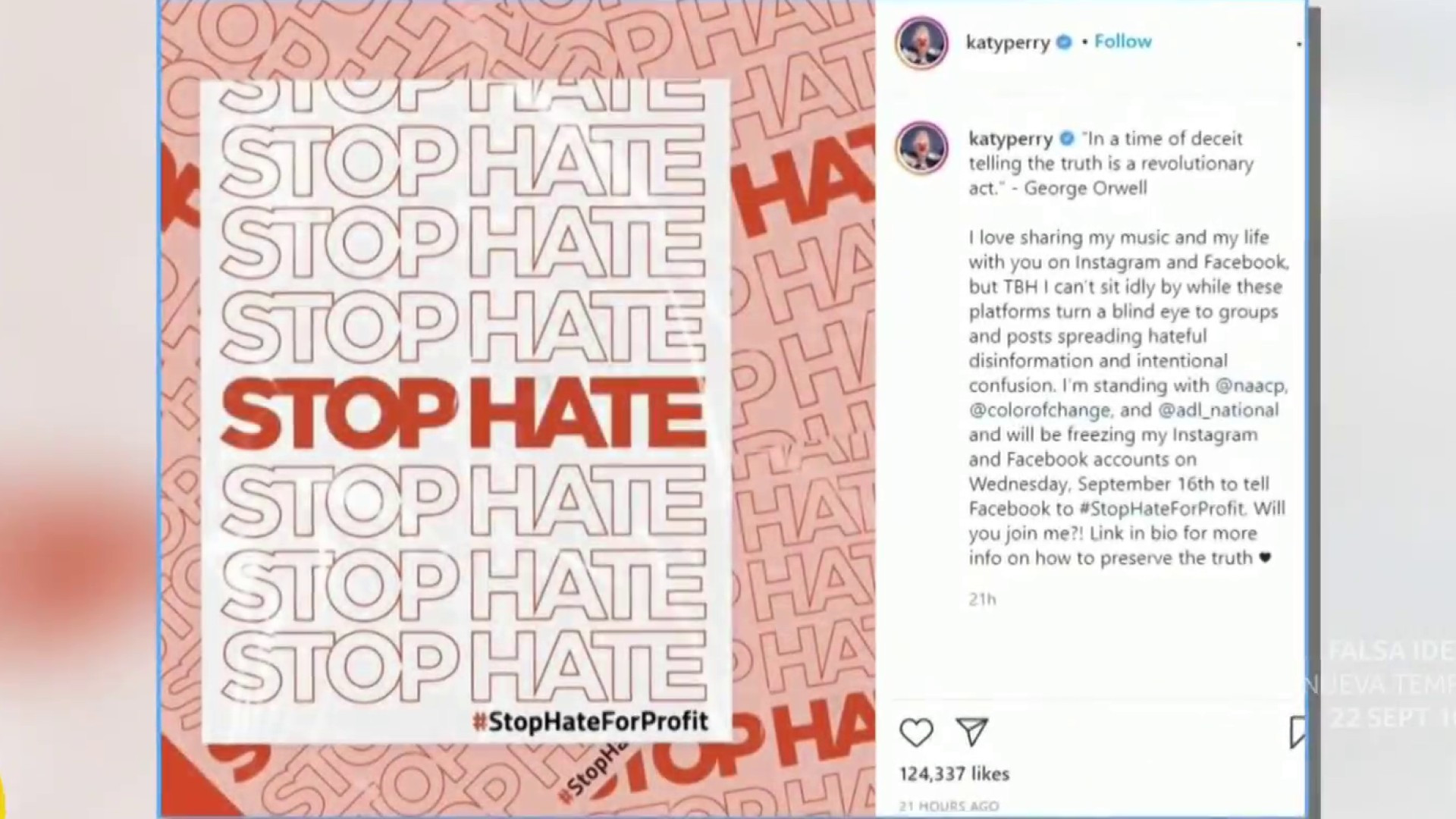Open katyperry username in caption
Viewport: 1456px width, 819px height.
coord(1011,140)
